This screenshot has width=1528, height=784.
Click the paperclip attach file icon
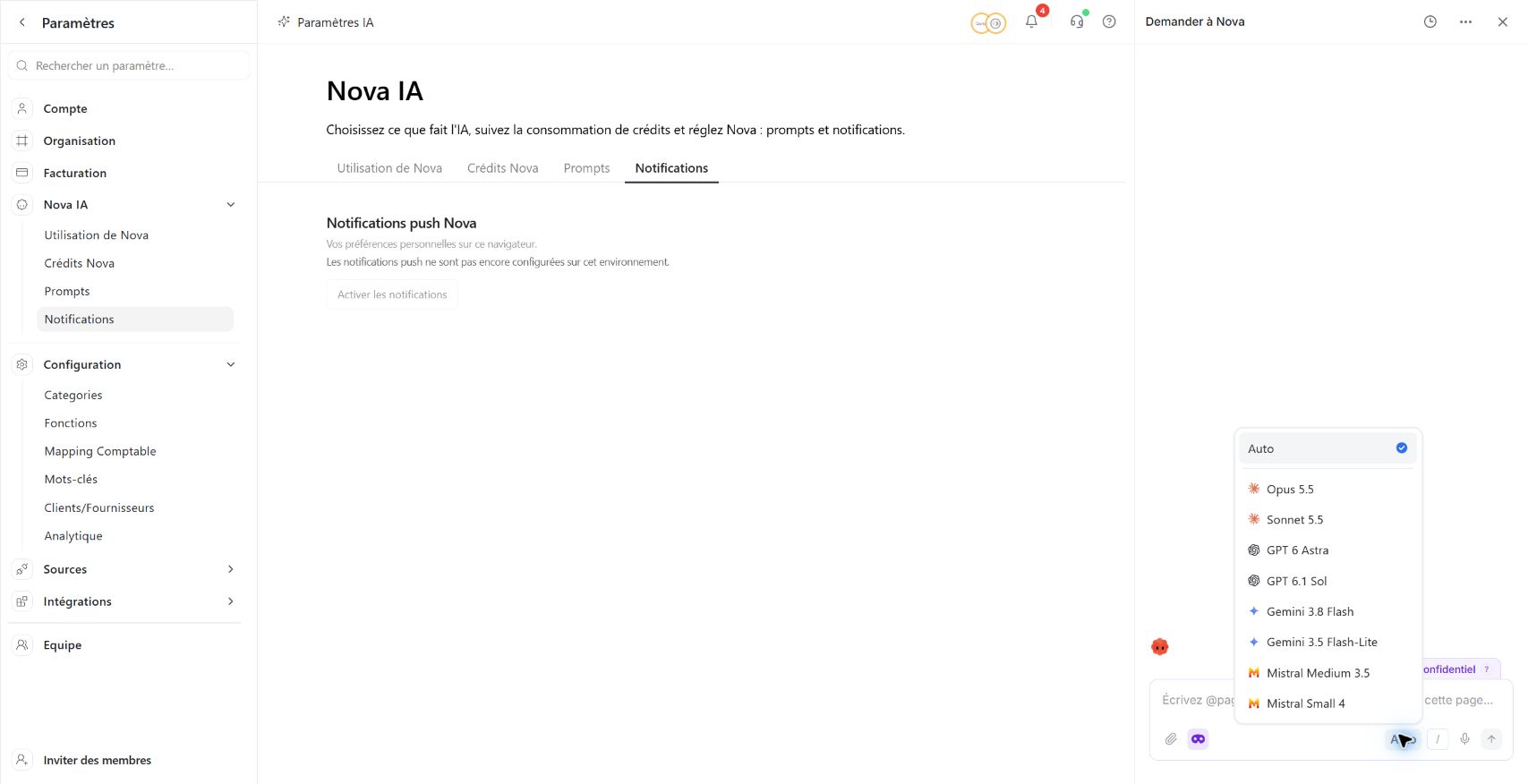click(x=1171, y=739)
